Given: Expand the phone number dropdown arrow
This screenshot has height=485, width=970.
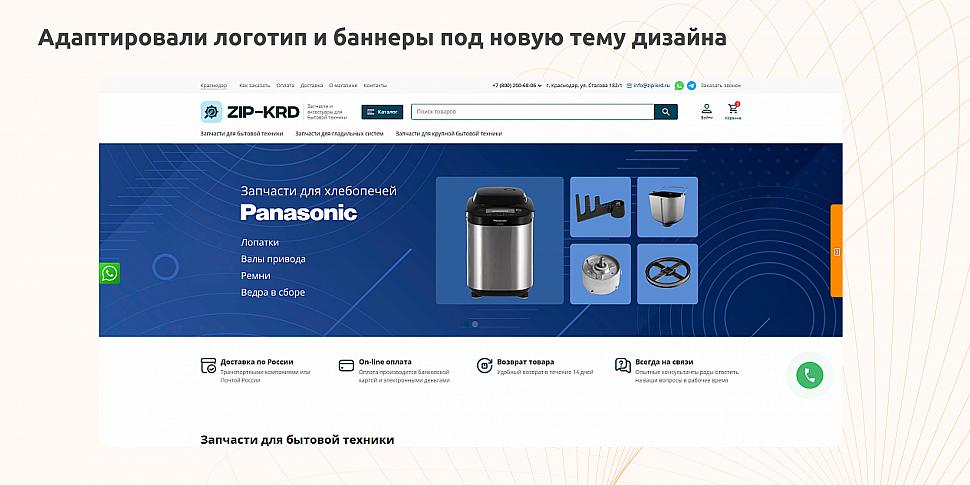Looking at the screenshot, I should coord(539,86).
